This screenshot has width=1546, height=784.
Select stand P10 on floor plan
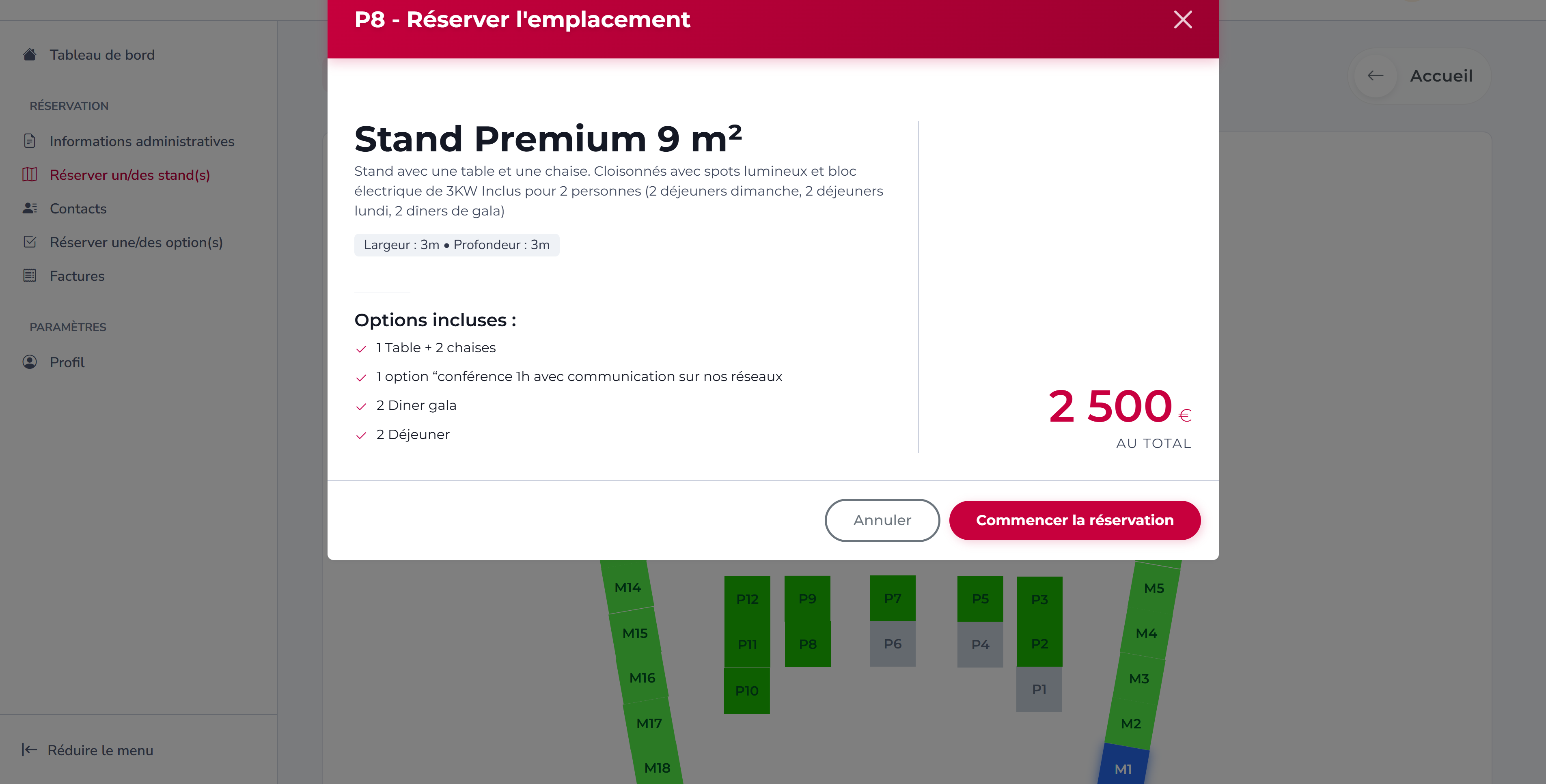[746, 690]
